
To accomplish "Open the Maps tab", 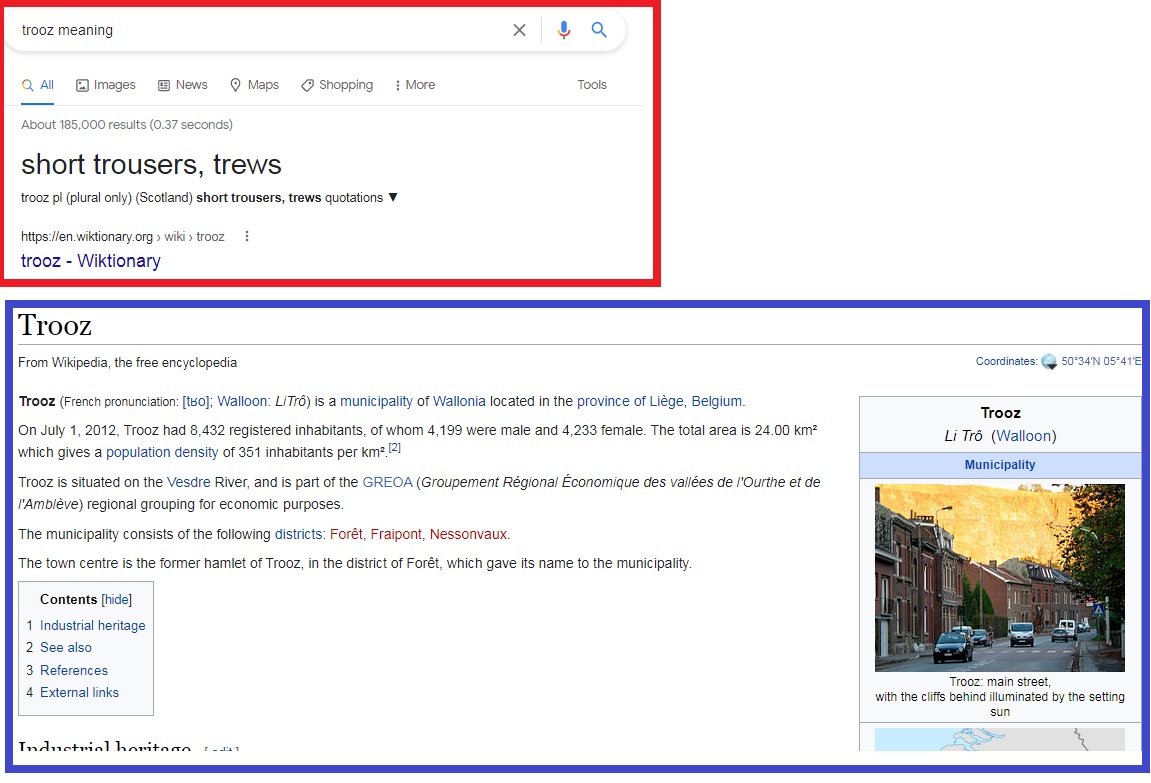I will pyautogui.click(x=254, y=85).
